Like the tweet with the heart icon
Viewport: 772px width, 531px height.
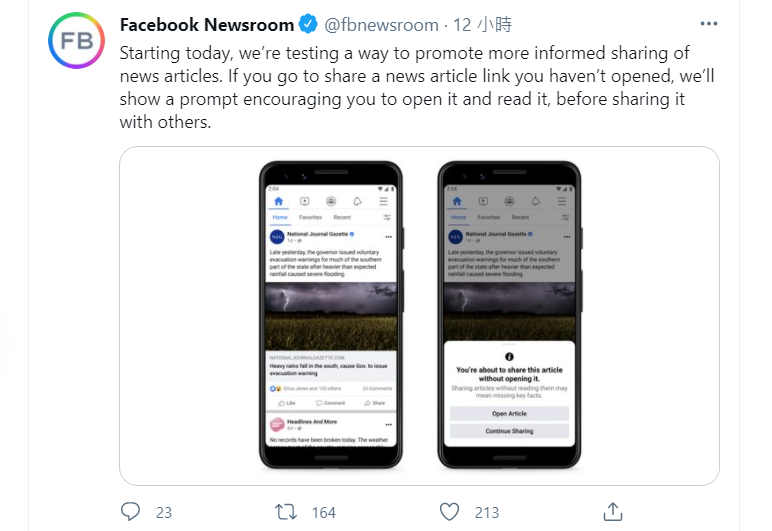click(450, 511)
